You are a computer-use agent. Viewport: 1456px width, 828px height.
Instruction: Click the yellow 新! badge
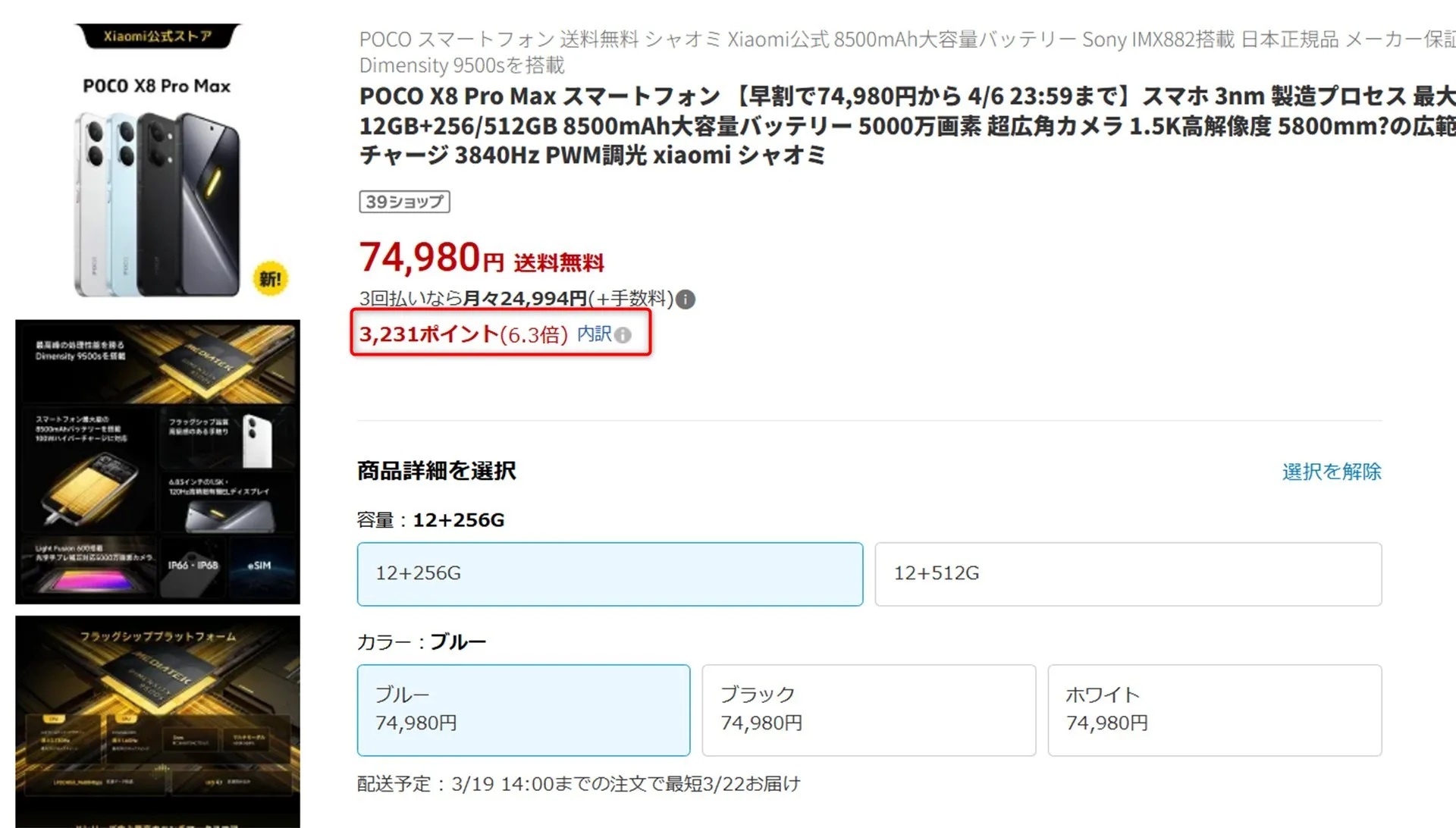[270, 279]
